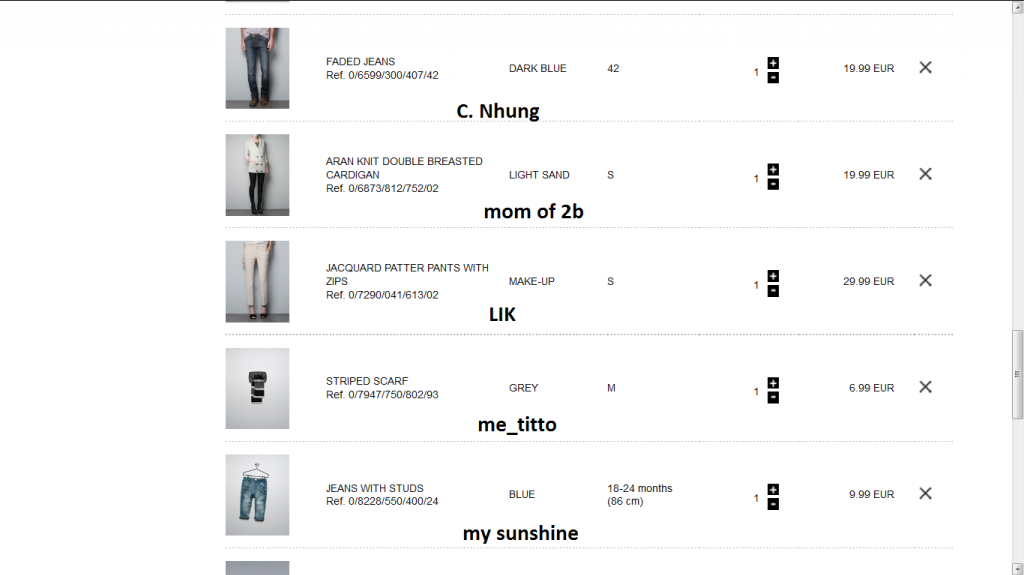Image resolution: width=1024 pixels, height=575 pixels.
Task: Remove Jacquard Patter Pants from cart
Action: tap(925, 281)
